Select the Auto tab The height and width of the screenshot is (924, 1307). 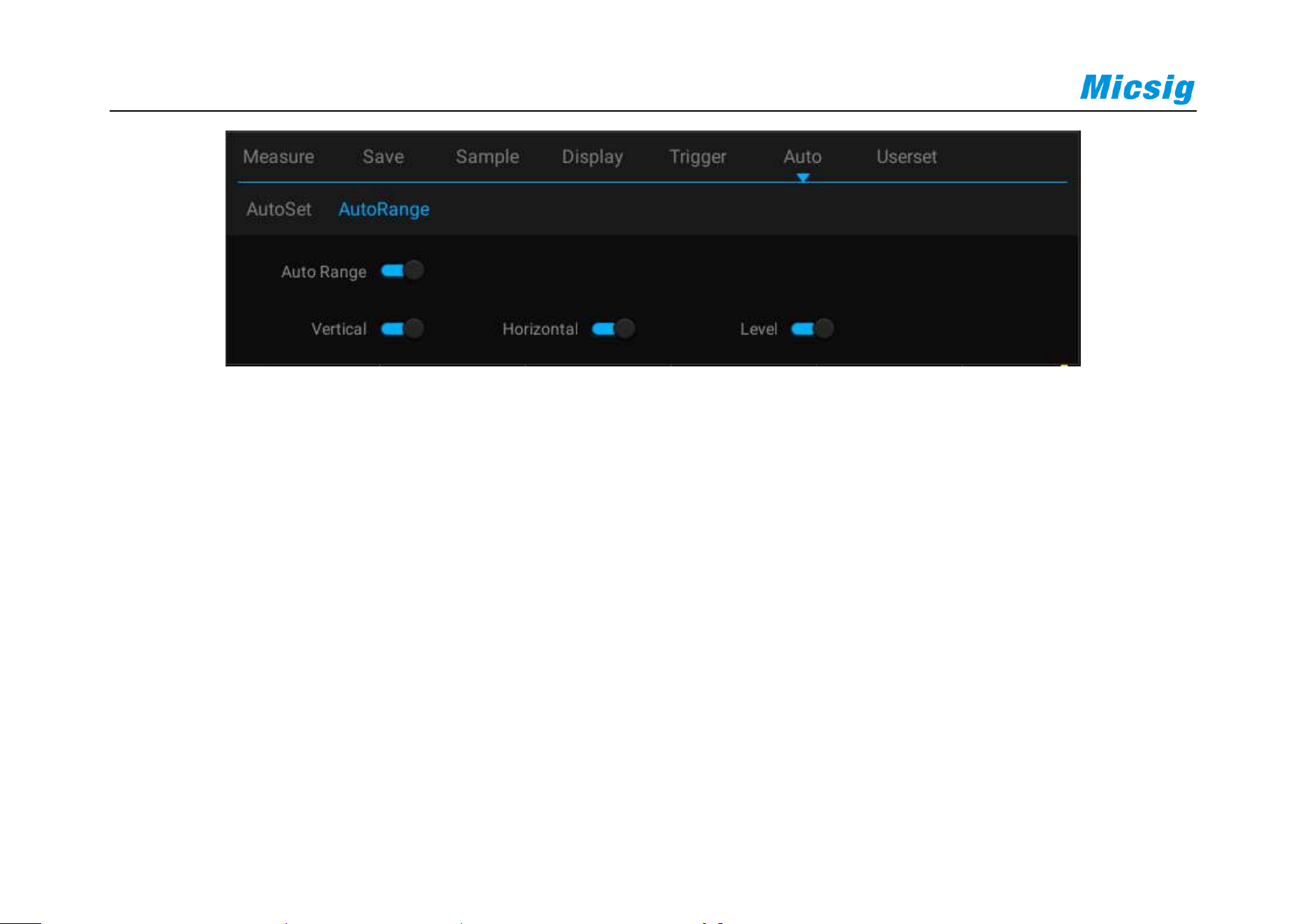(802, 157)
